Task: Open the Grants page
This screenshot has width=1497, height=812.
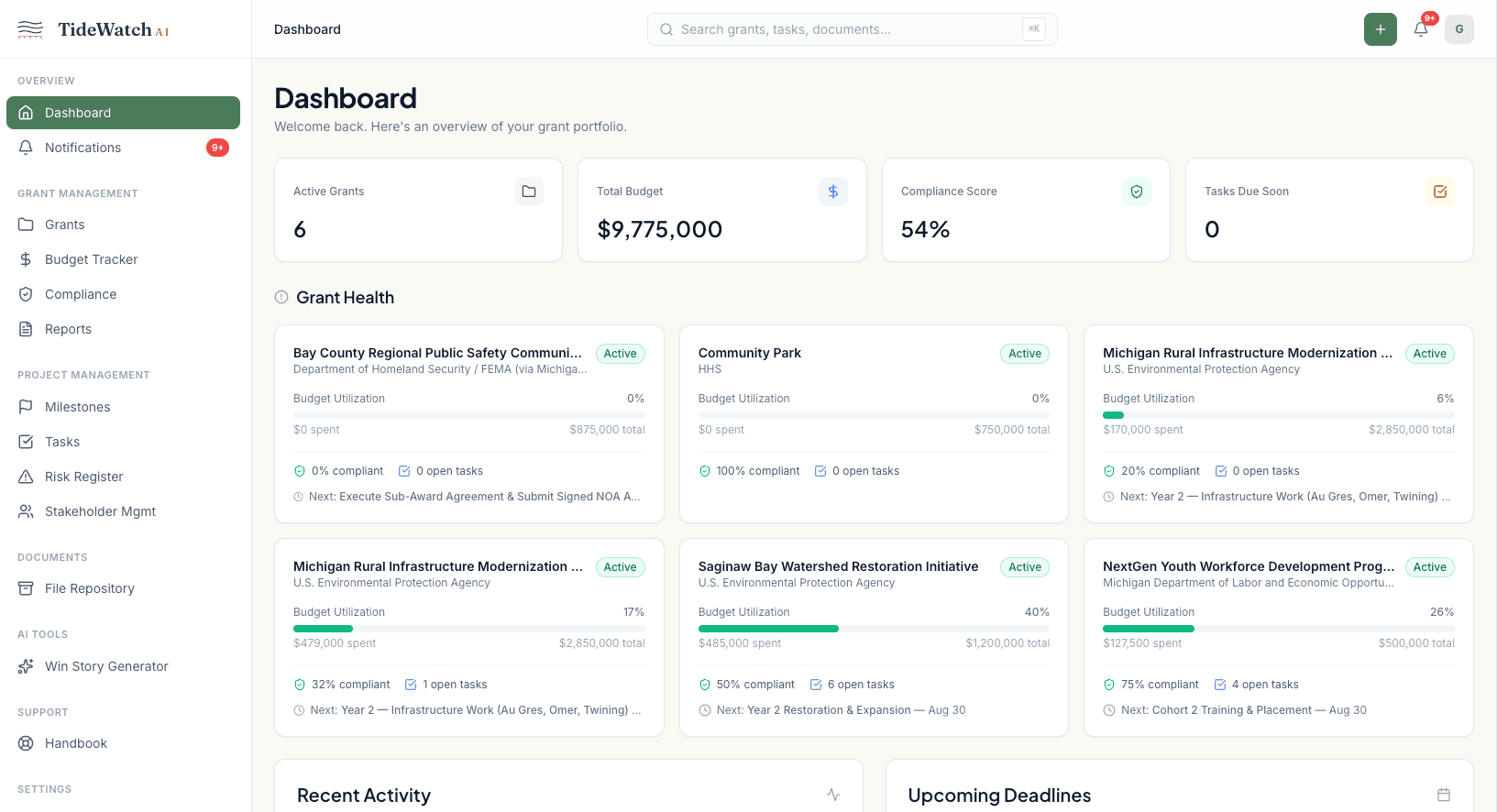Action: 123,225
